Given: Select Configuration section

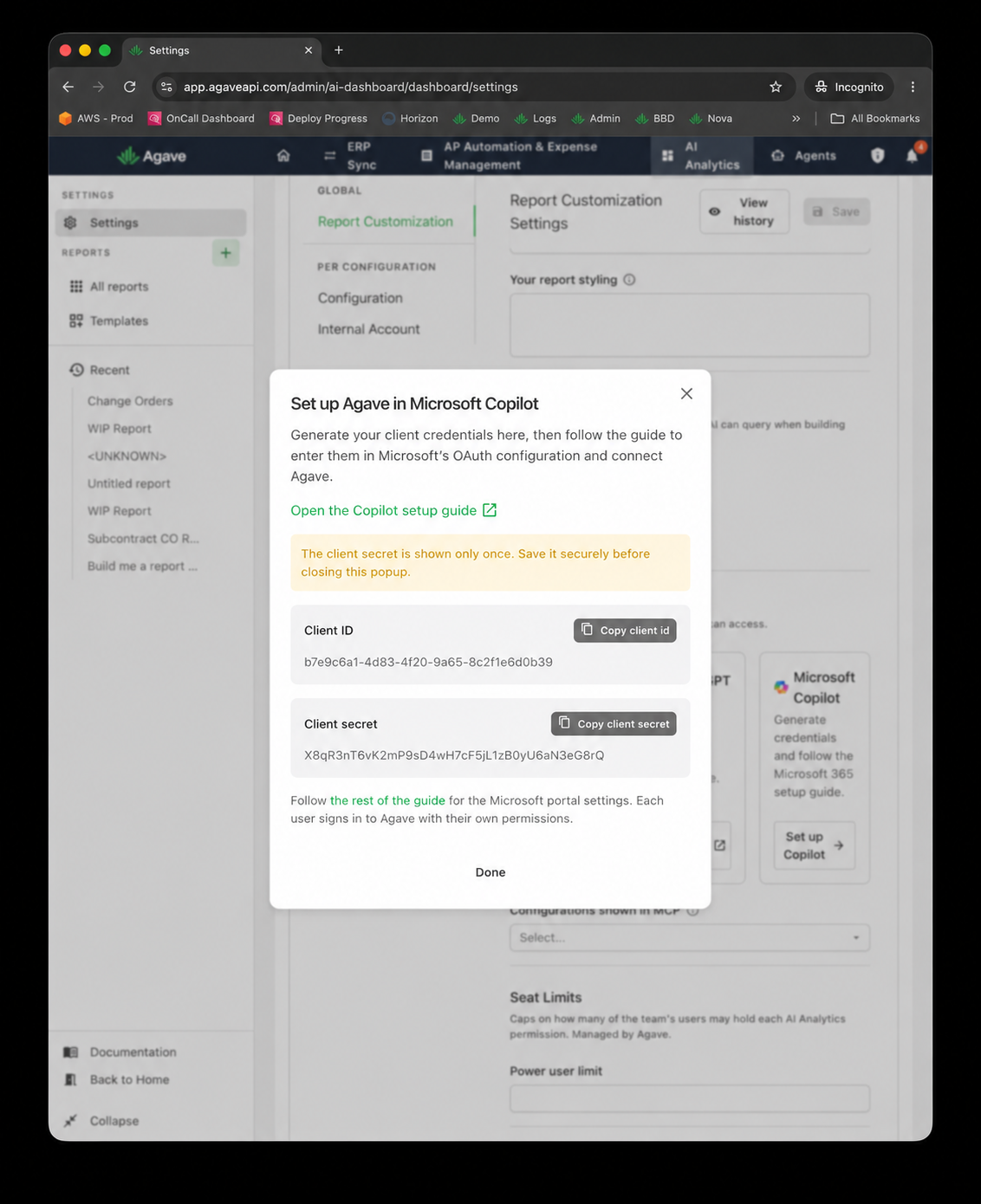Looking at the screenshot, I should 361,298.
